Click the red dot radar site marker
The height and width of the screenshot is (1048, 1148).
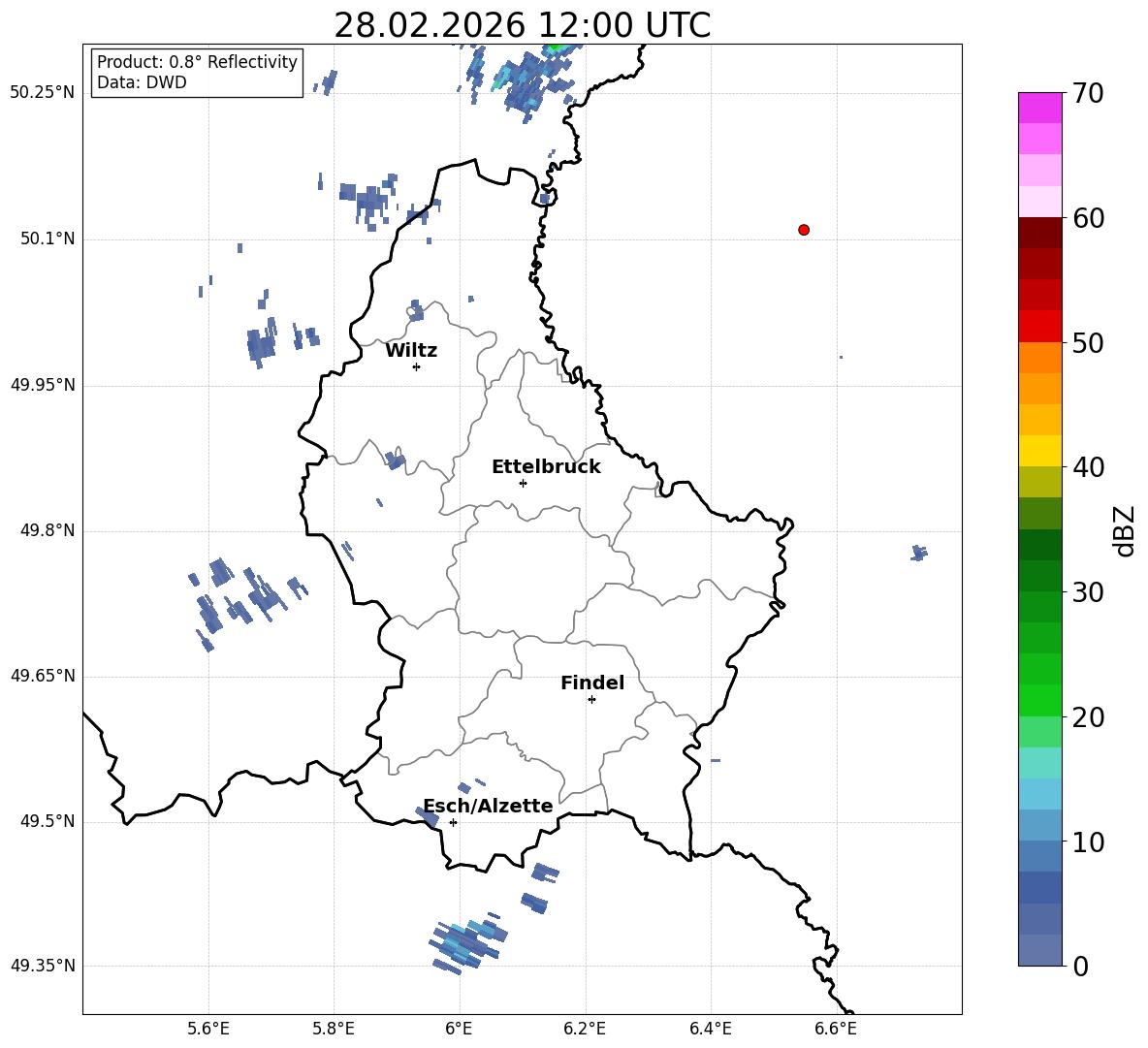click(x=804, y=230)
